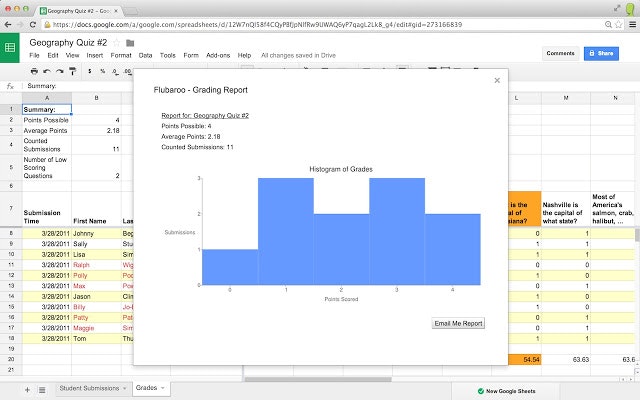
Task: Apply currency format with dollar icon
Action: click(x=90, y=71)
